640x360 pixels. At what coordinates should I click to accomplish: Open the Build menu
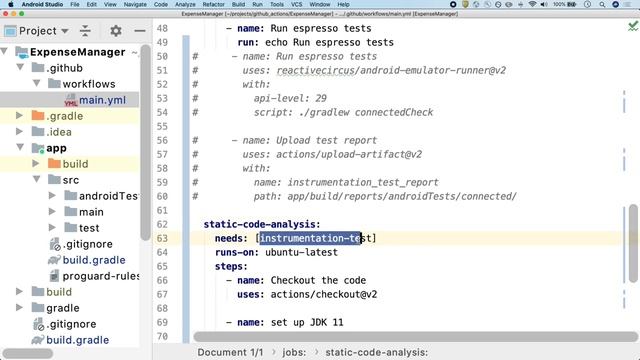pyautogui.click(x=238, y=4)
